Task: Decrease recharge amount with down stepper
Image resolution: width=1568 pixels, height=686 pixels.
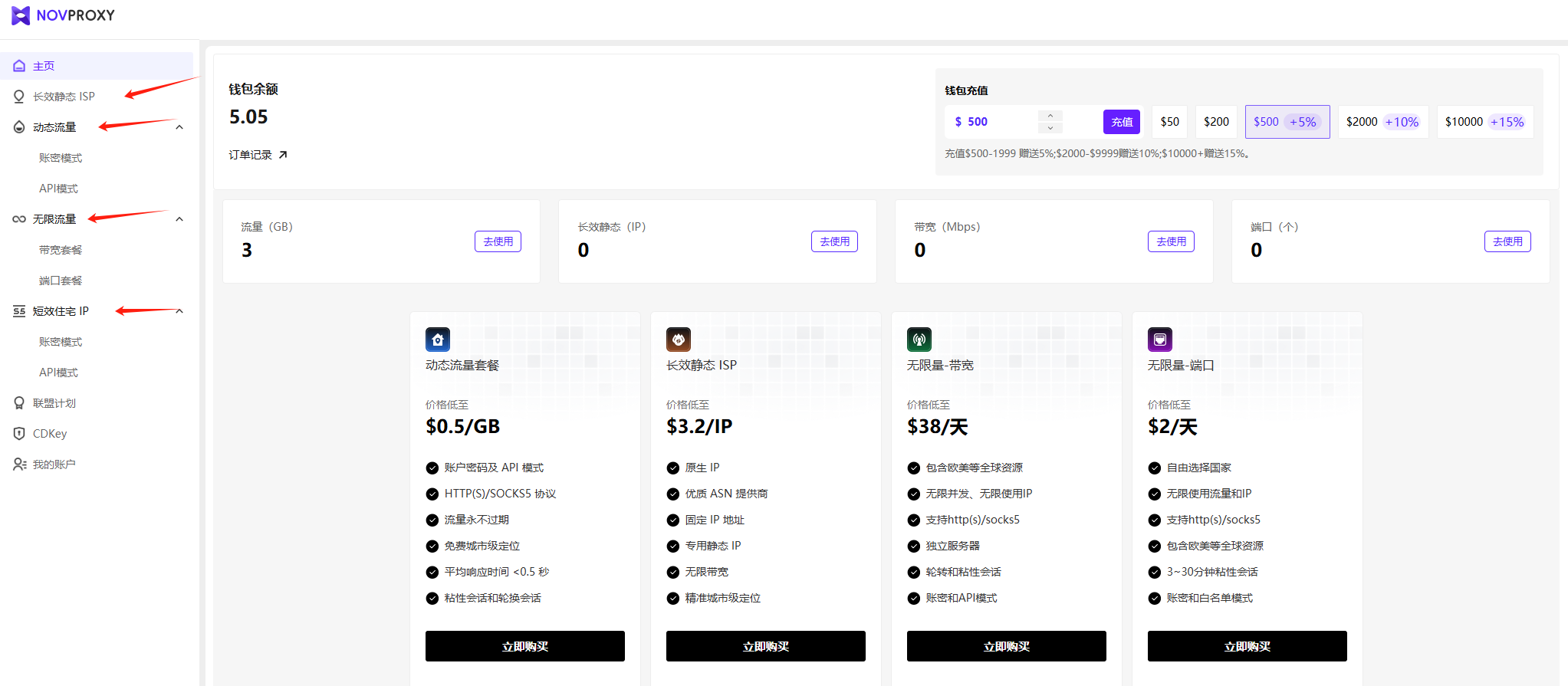Action: coord(1050,128)
